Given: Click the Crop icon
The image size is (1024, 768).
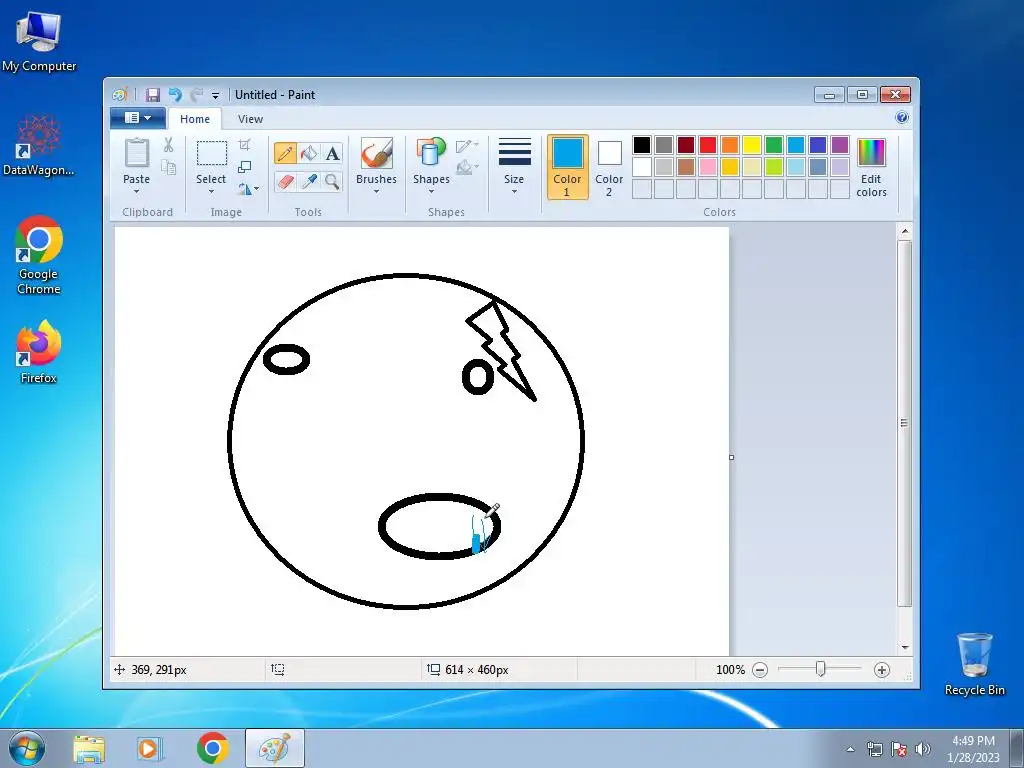Looking at the screenshot, I should 244,145.
